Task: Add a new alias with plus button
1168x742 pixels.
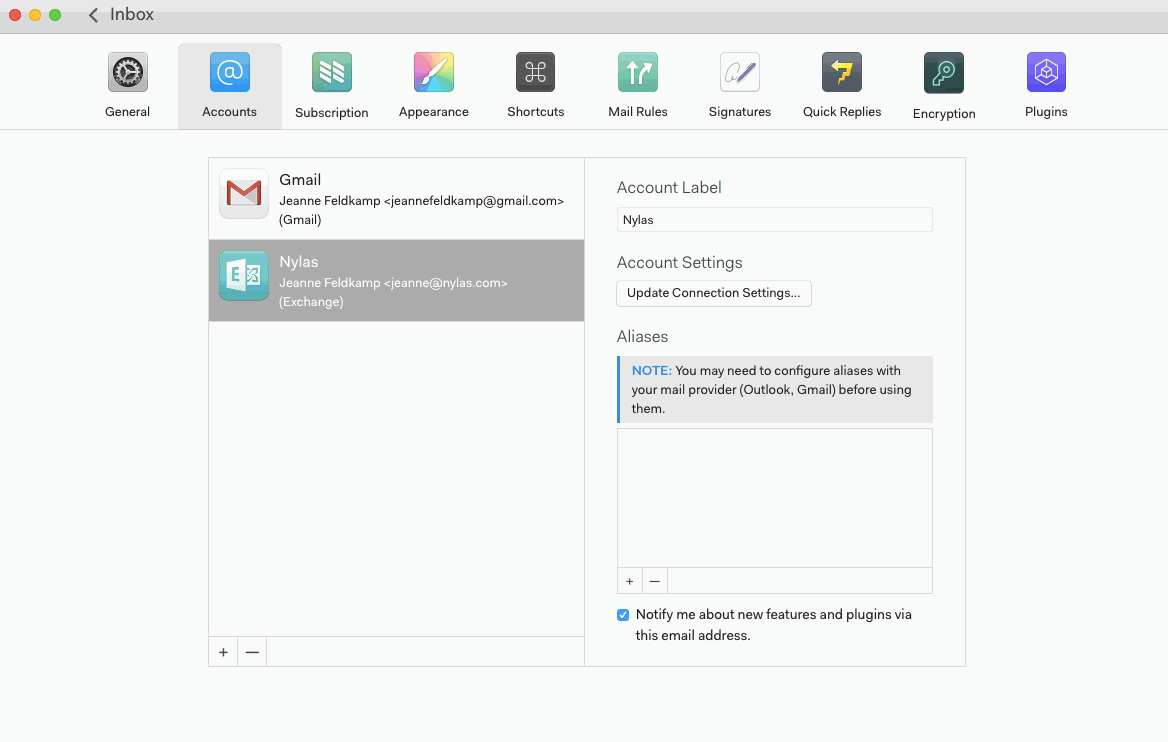Action: click(630, 581)
